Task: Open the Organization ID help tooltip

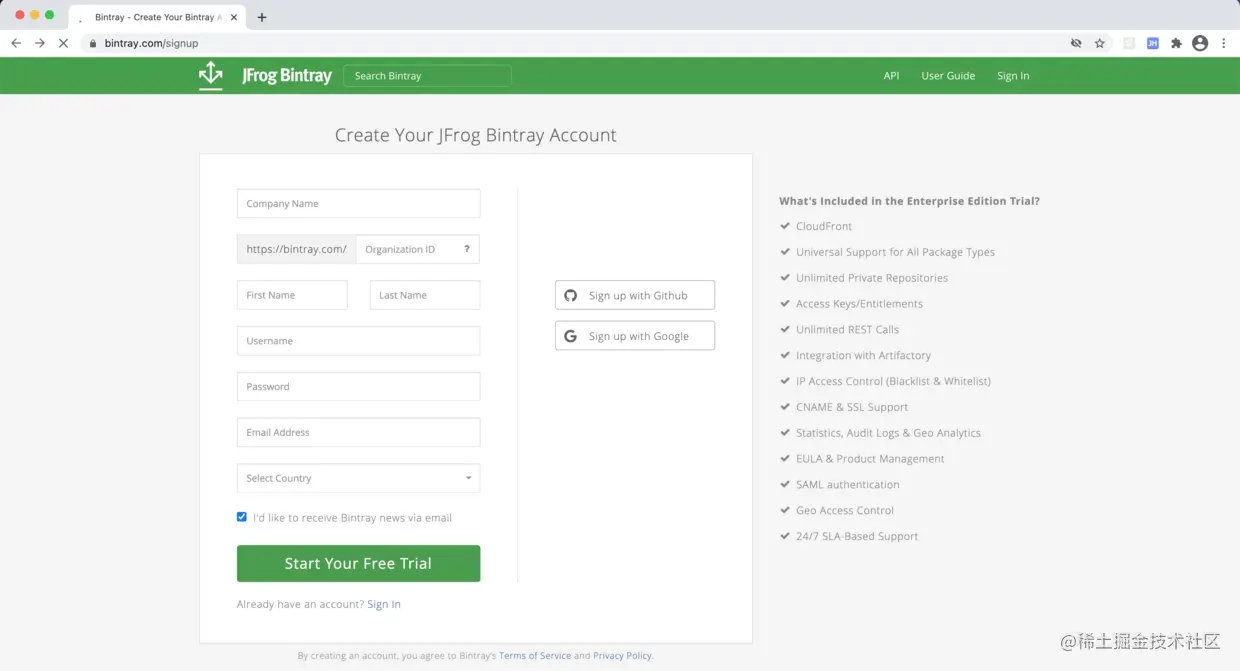Action: click(x=466, y=248)
